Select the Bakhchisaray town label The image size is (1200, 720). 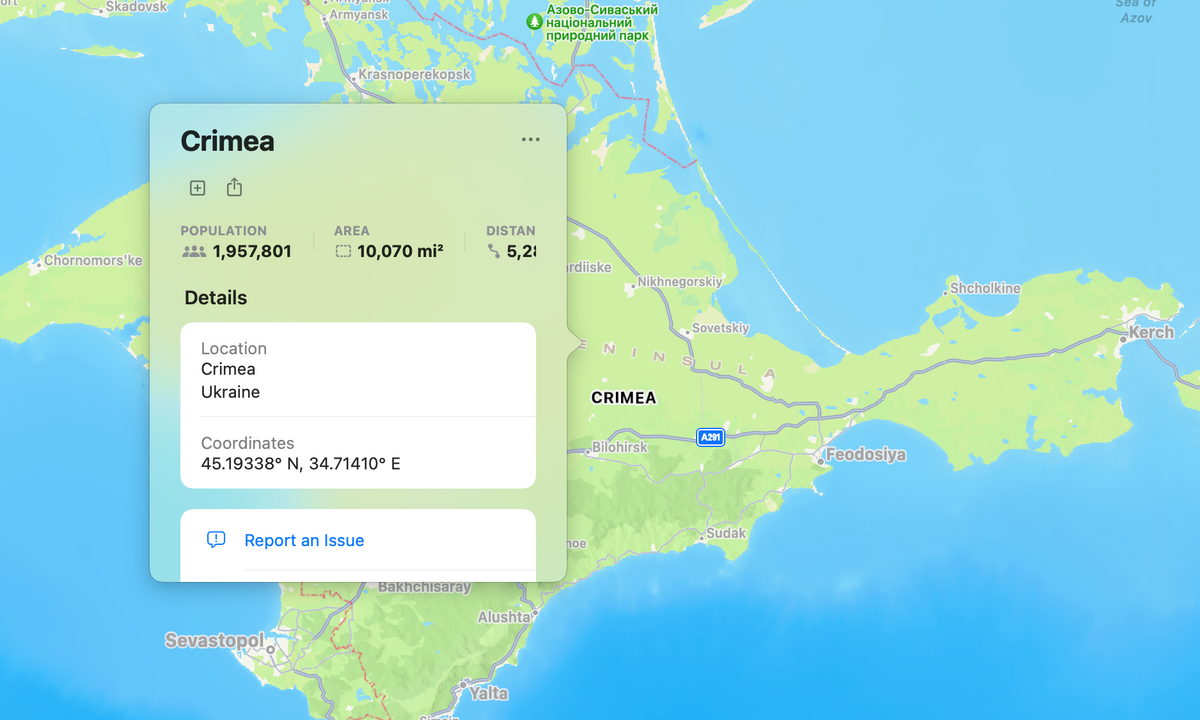[x=424, y=587]
